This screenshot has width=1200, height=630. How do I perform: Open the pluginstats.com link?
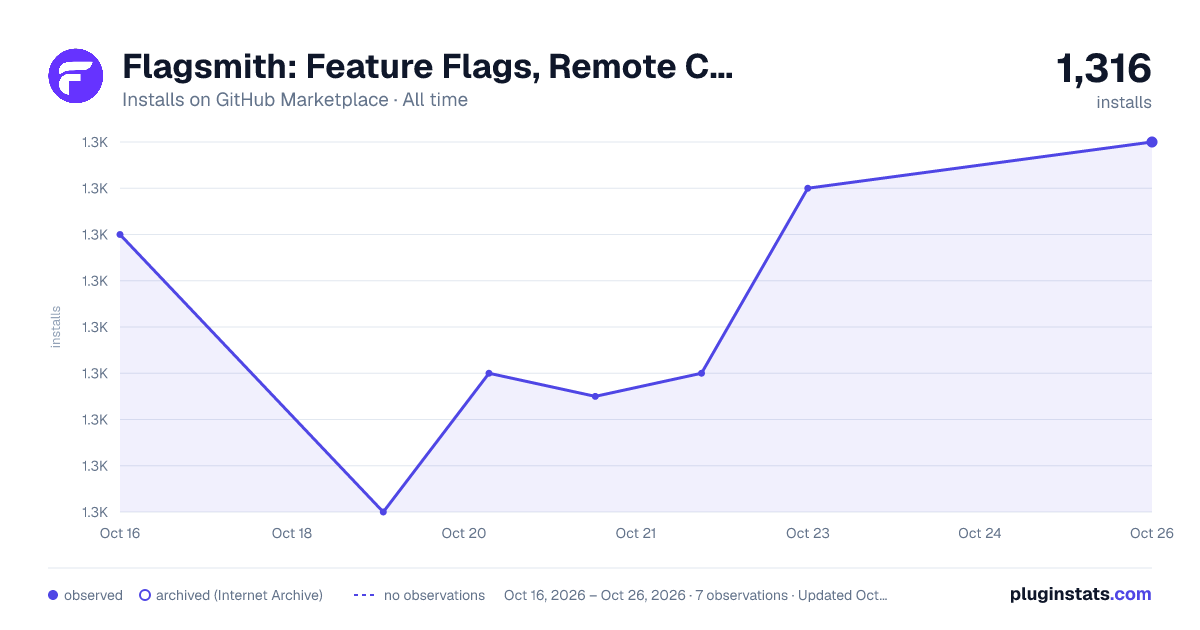tap(1081, 594)
